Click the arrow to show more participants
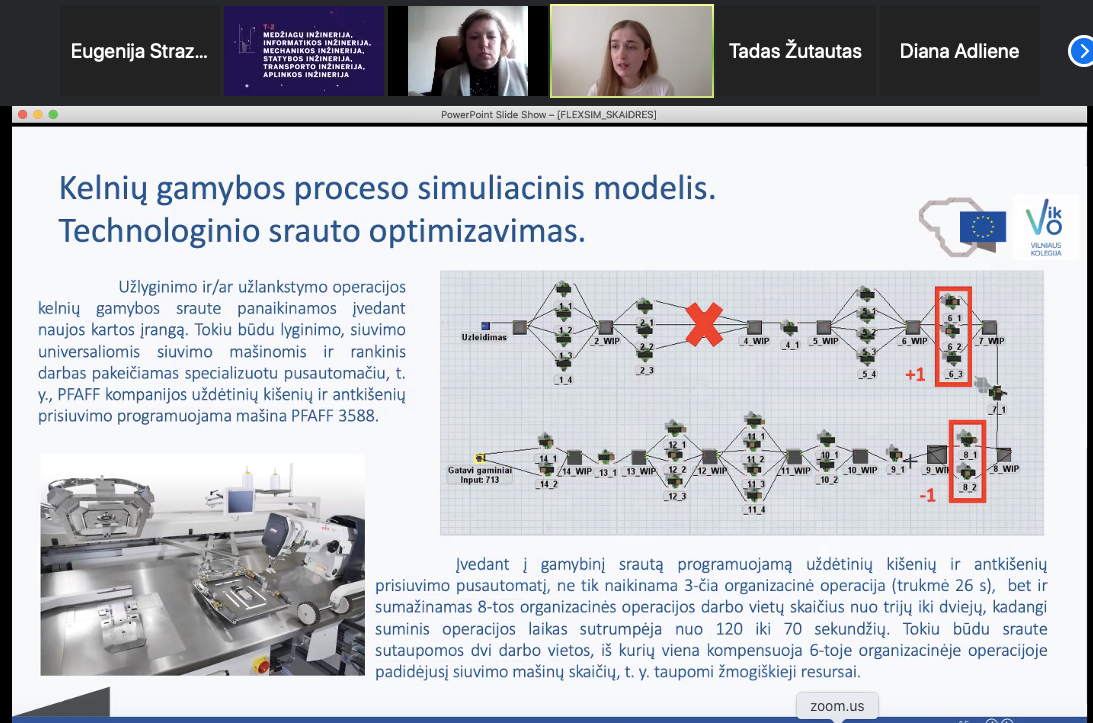 pyautogui.click(x=1081, y=51)
